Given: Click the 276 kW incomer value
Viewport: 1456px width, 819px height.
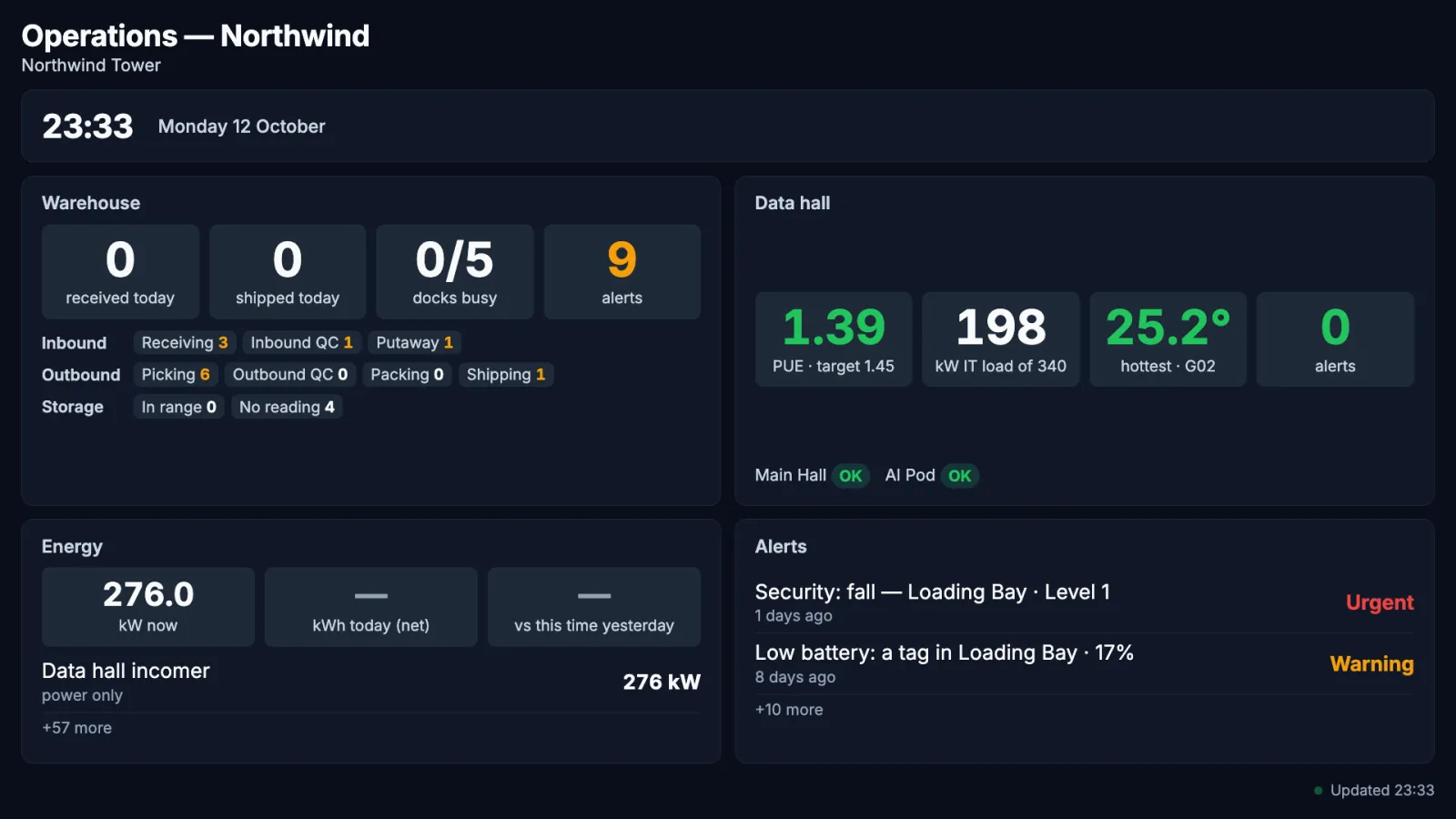Looking at the screenshot, I should (662, 682).
